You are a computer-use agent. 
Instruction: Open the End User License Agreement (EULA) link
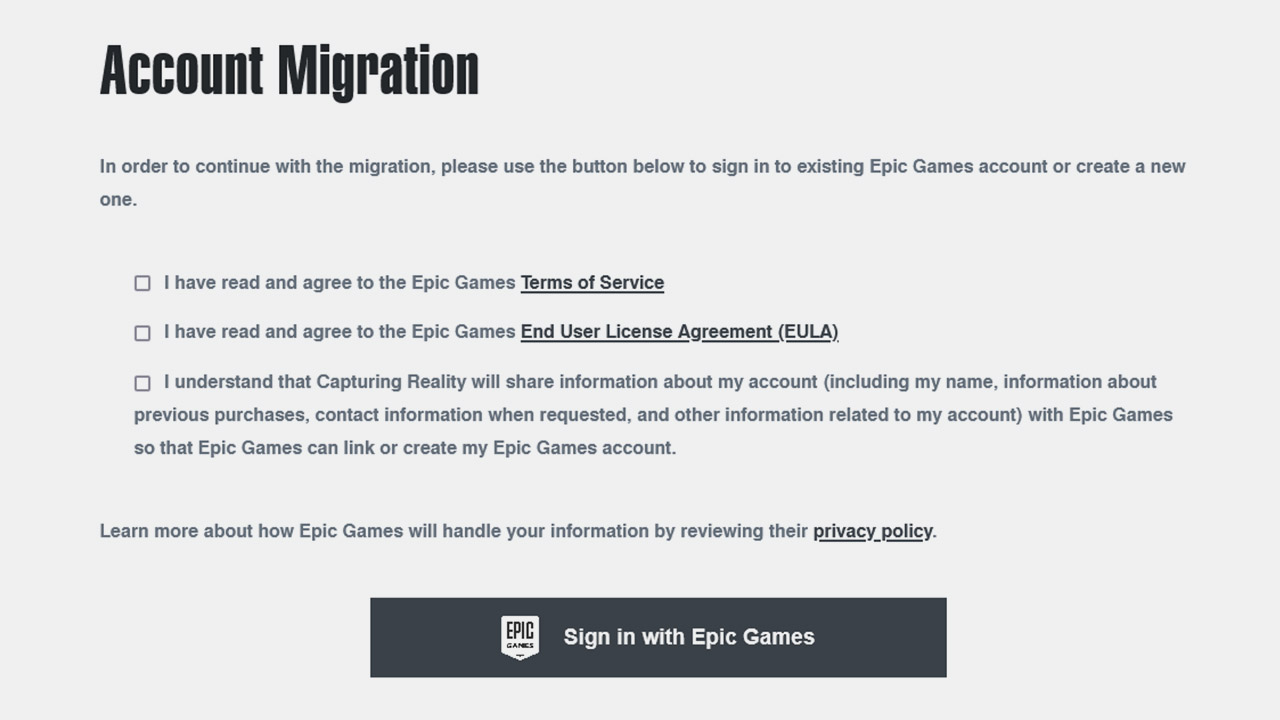[679, 332]
